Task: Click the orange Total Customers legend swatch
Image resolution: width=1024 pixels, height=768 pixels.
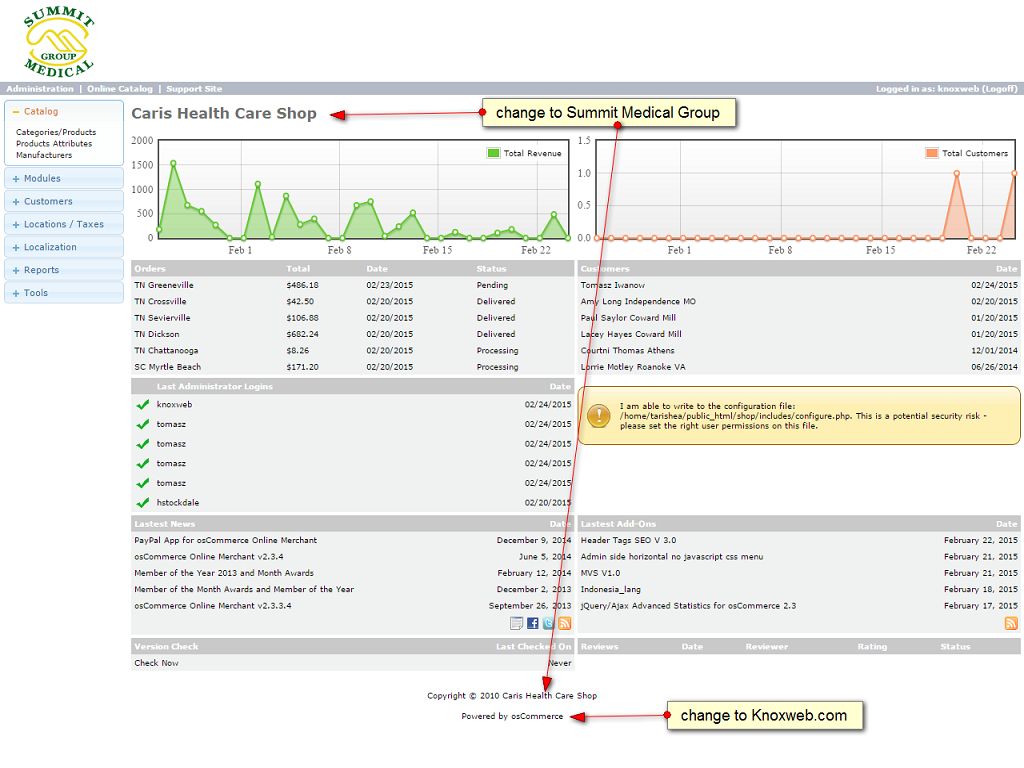Action: click(x=931, y=153)
